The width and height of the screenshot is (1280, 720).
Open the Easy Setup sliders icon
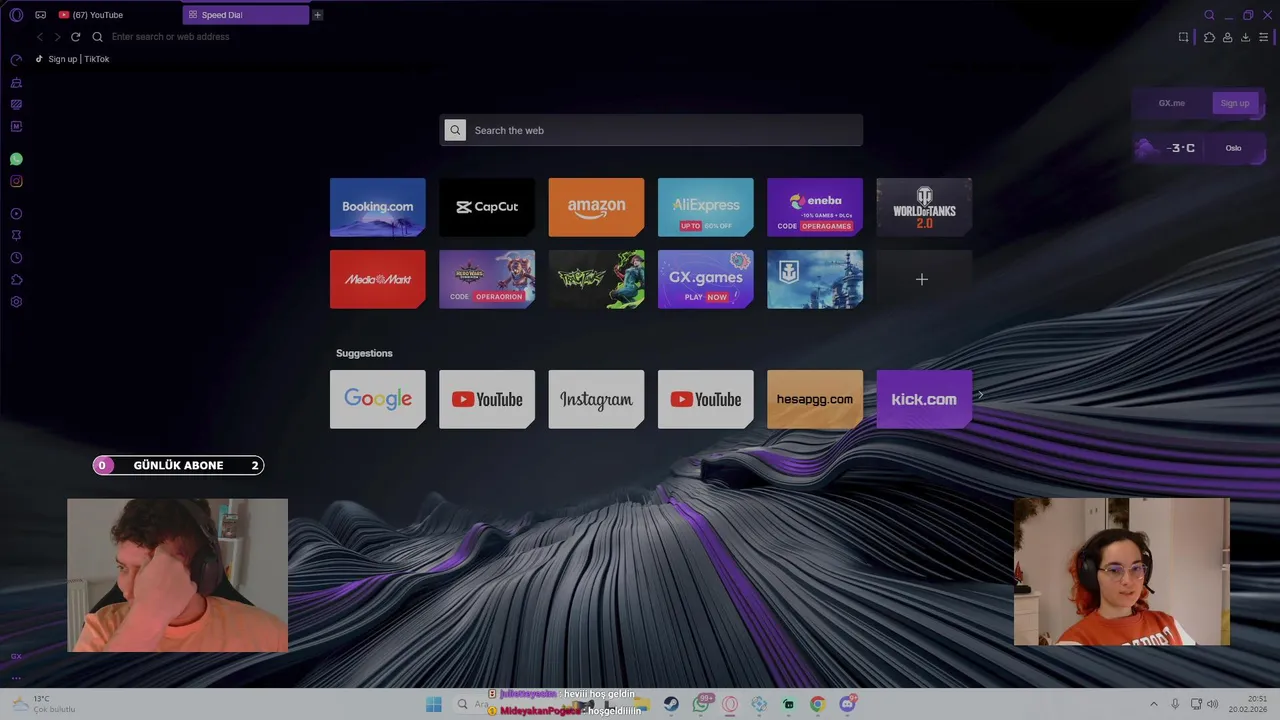(x=1263, y=37)
